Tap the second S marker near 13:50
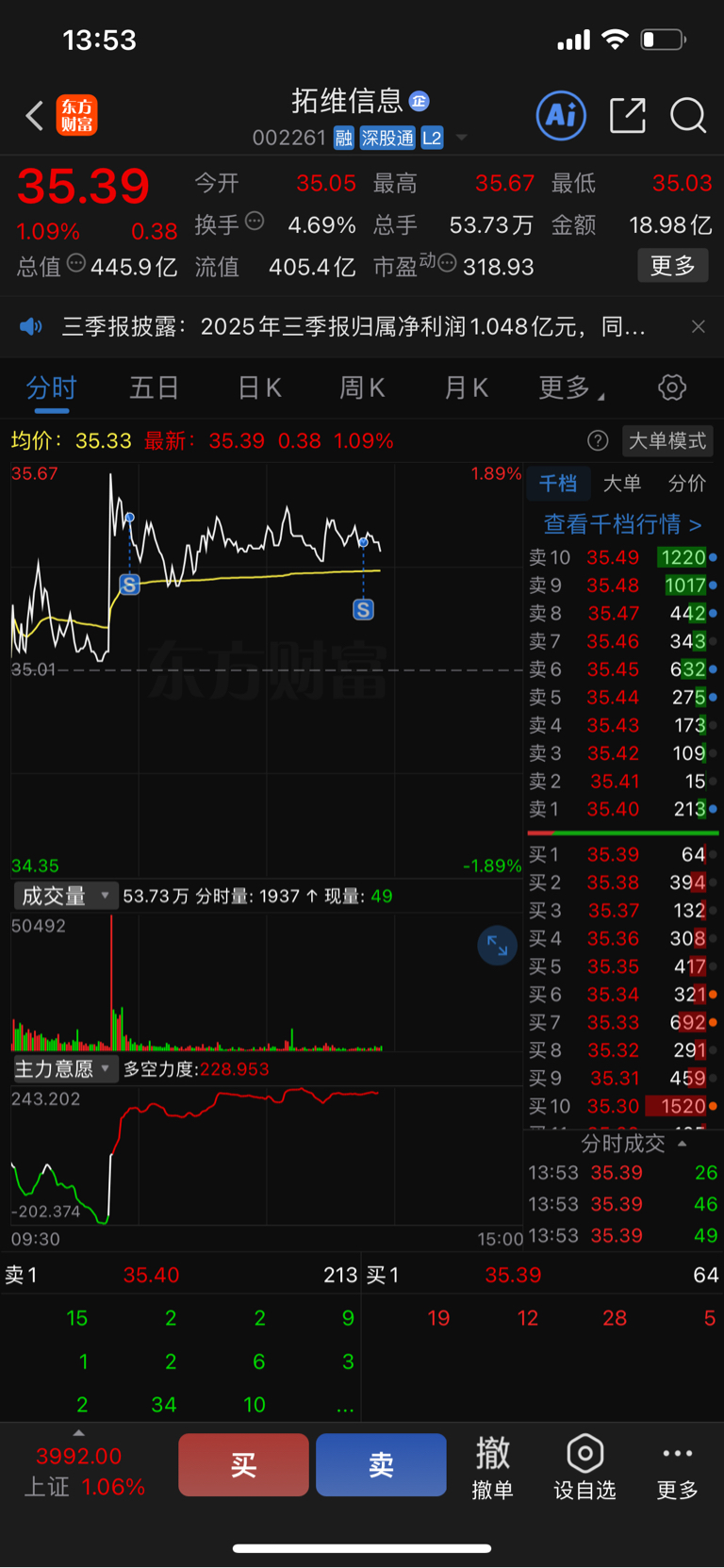The image size is (724, 1568). click(x=363, y=609)
